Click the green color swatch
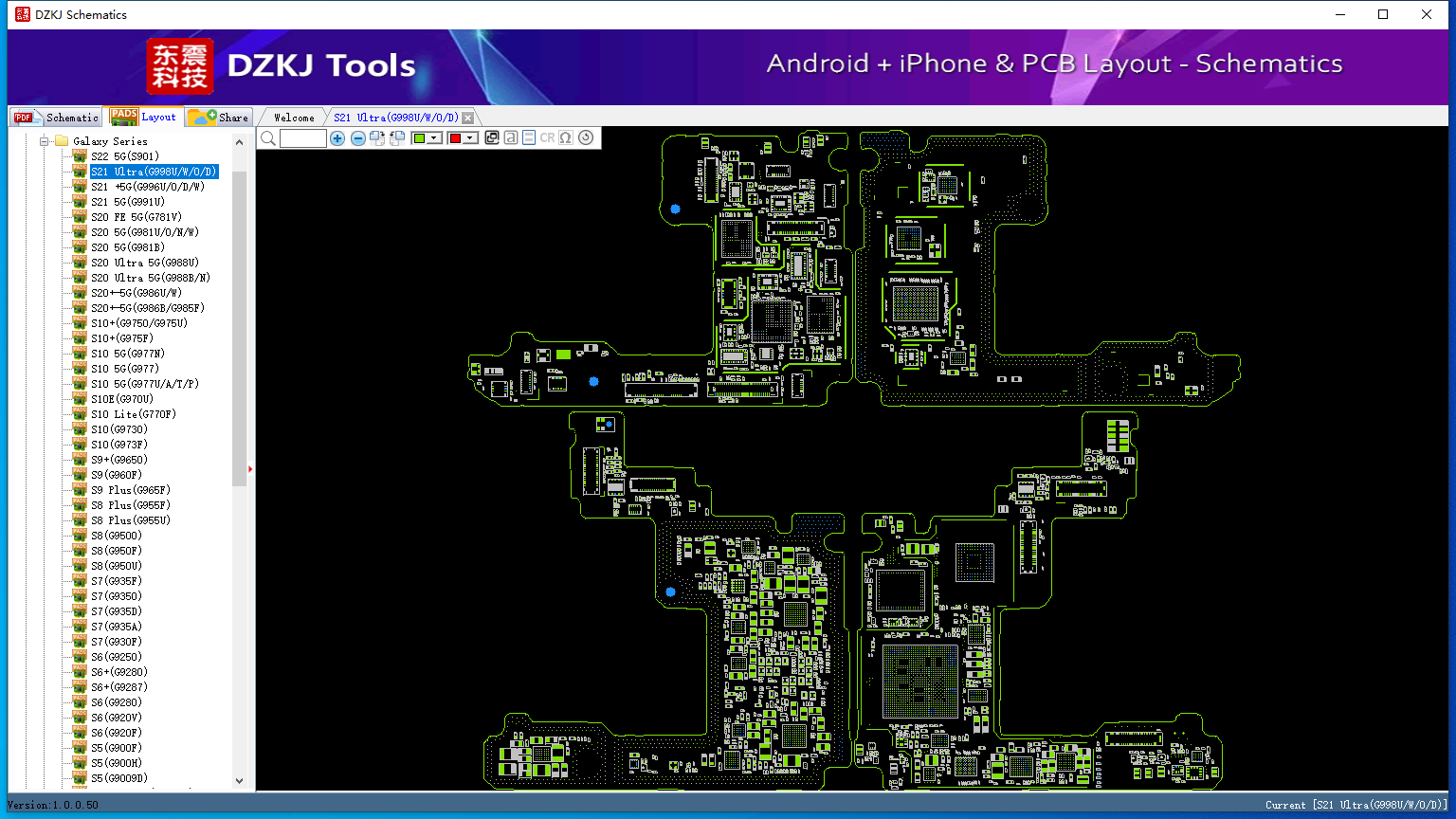This screenshot has width=1456, height=819. [419, 138]
